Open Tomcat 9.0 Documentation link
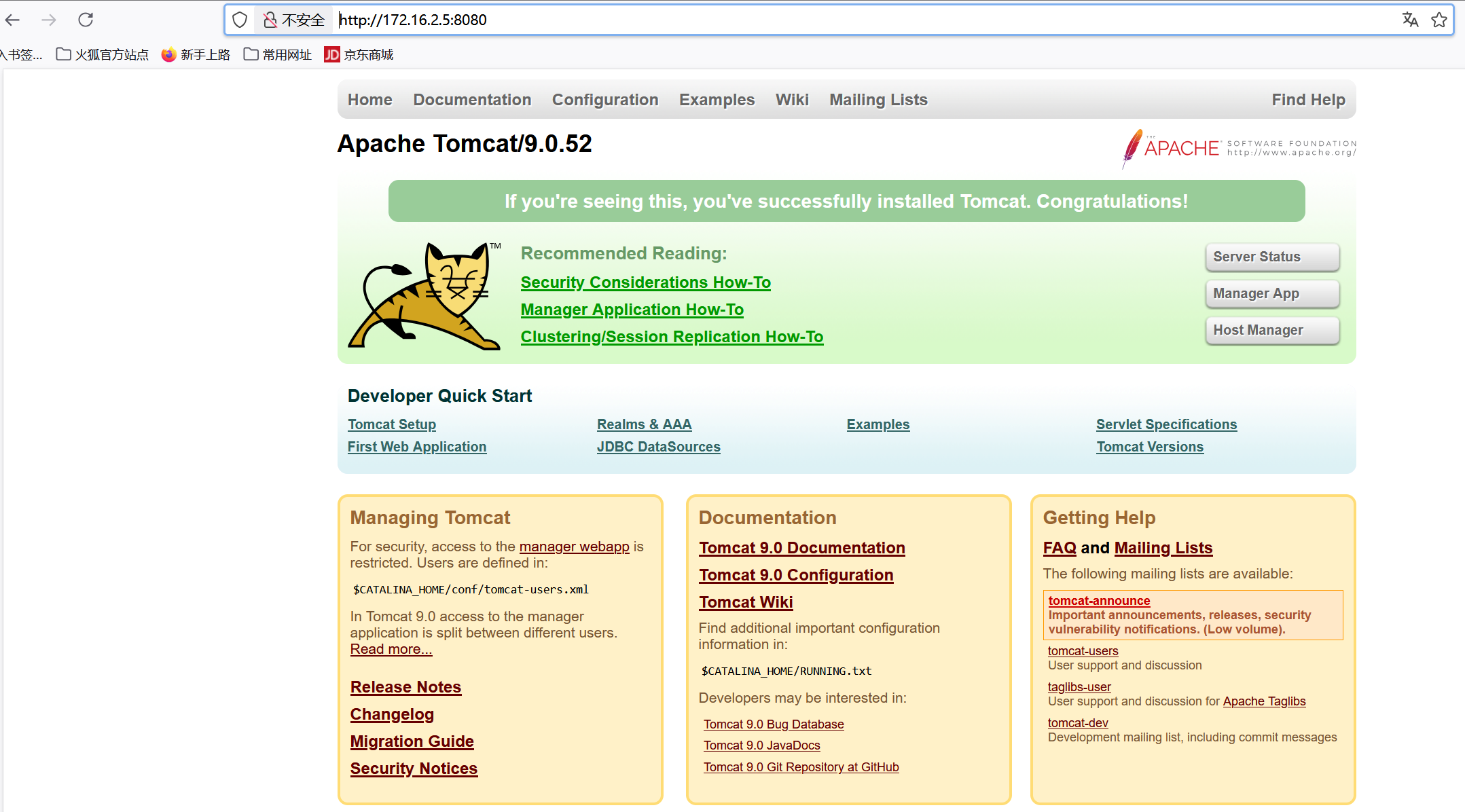Screen dimensions: 1465x812 click(801, 548)
